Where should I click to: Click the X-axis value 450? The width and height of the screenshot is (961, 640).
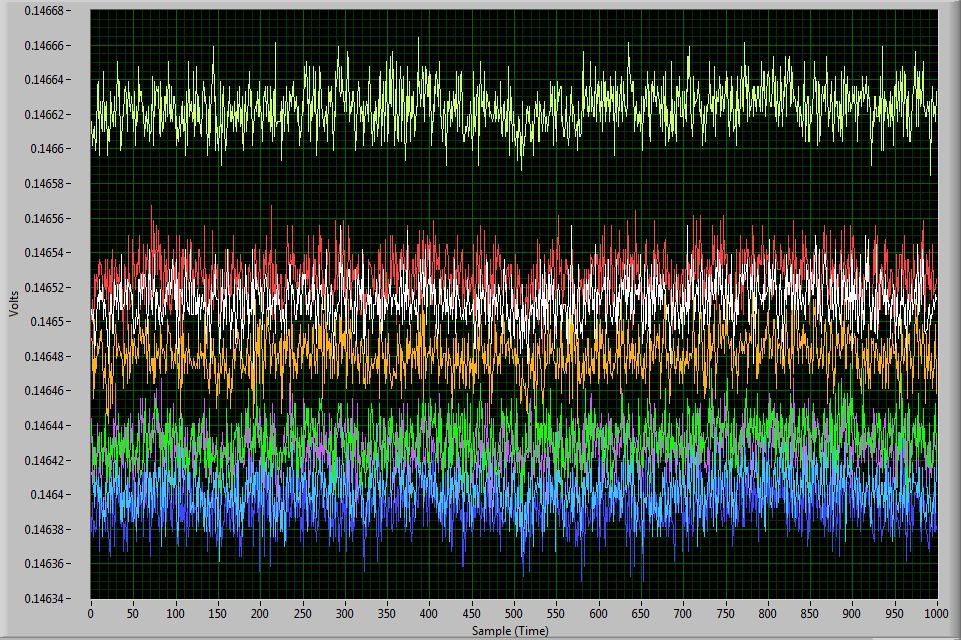click(x=471, y=613)
